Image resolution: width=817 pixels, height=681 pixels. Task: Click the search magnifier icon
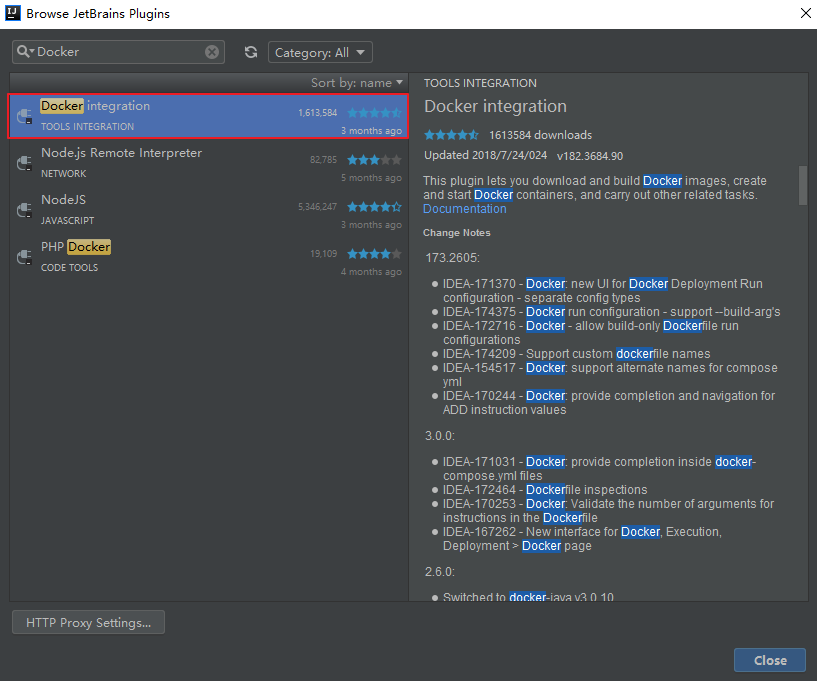click(x=24, y=52)
